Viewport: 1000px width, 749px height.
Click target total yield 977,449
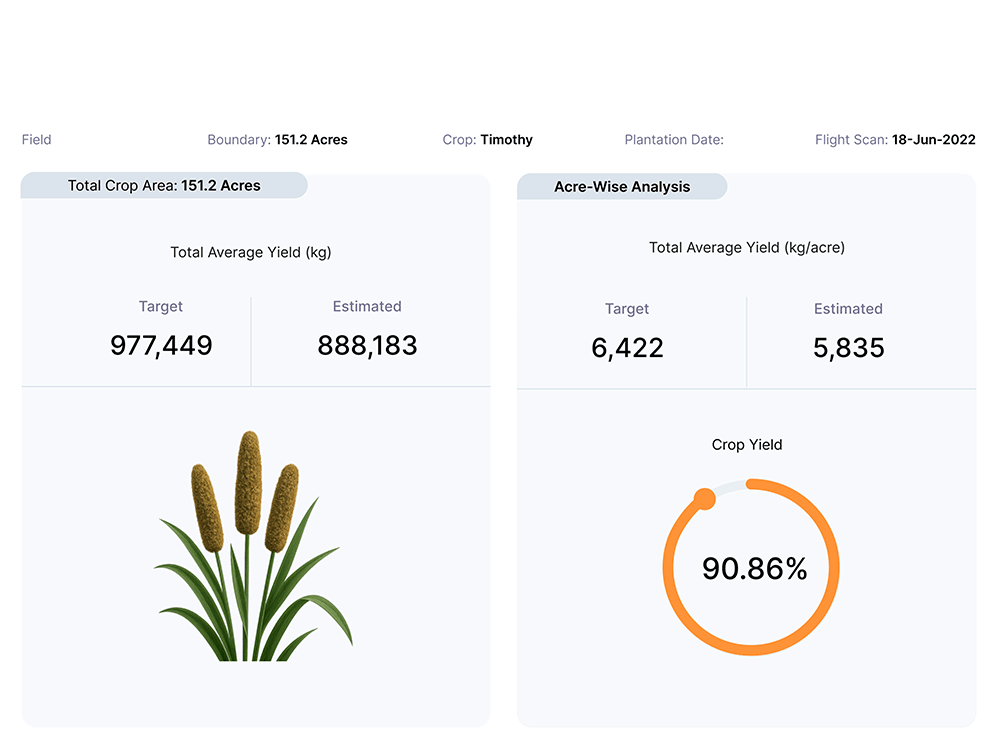161,346
